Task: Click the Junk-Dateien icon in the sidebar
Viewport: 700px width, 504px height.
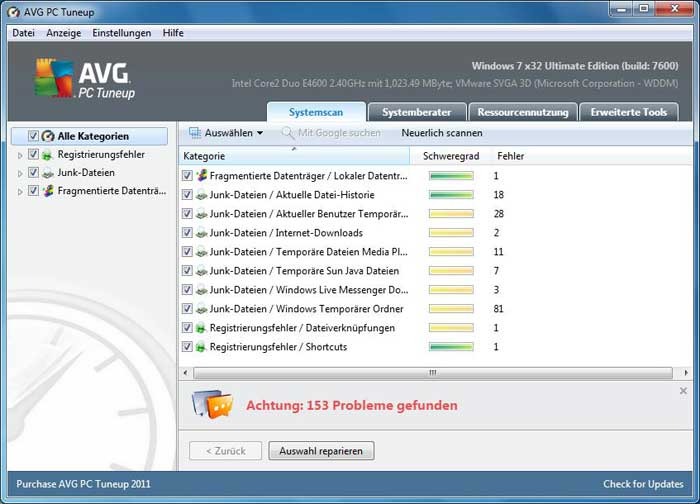Action: pos(47,173)
